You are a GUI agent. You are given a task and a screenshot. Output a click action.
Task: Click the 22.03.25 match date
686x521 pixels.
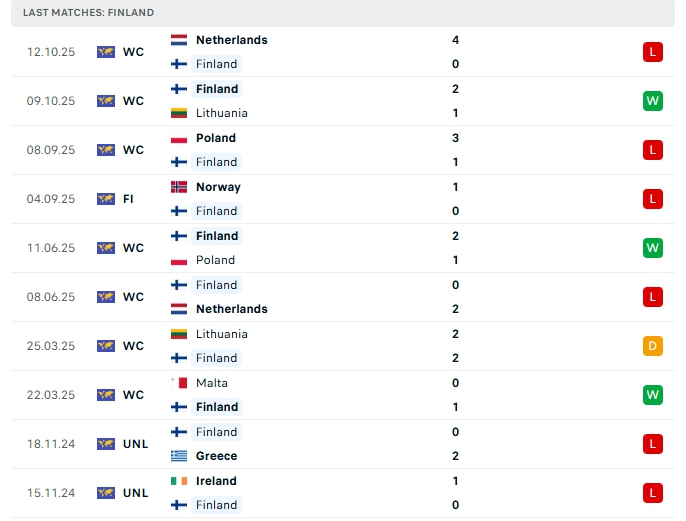tap(51, 395)
